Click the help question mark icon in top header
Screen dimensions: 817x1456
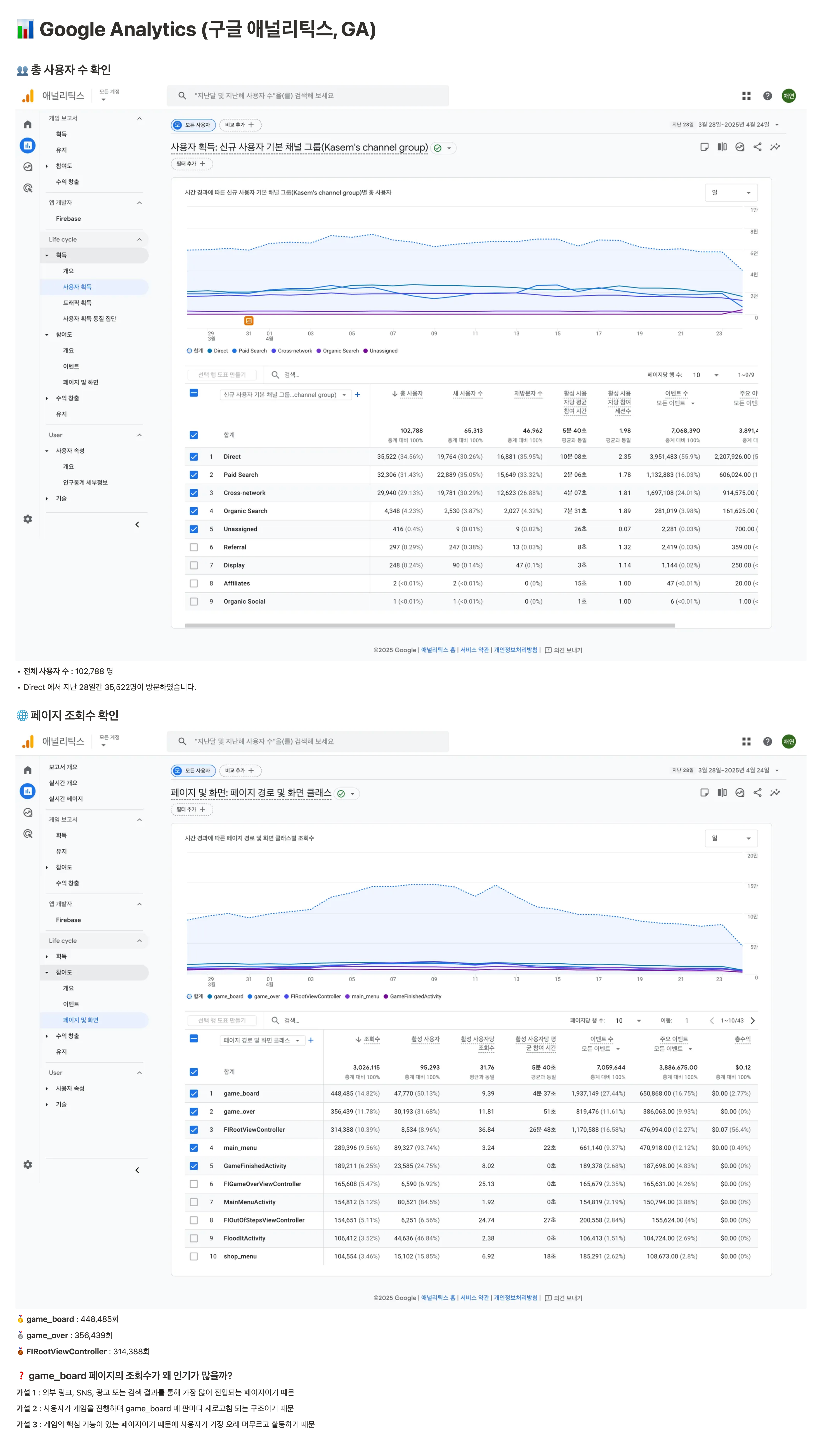pos(767,95)
